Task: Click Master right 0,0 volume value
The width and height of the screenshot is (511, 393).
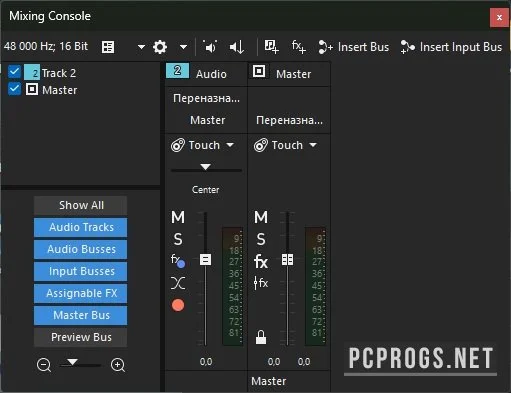Action: 304,361
